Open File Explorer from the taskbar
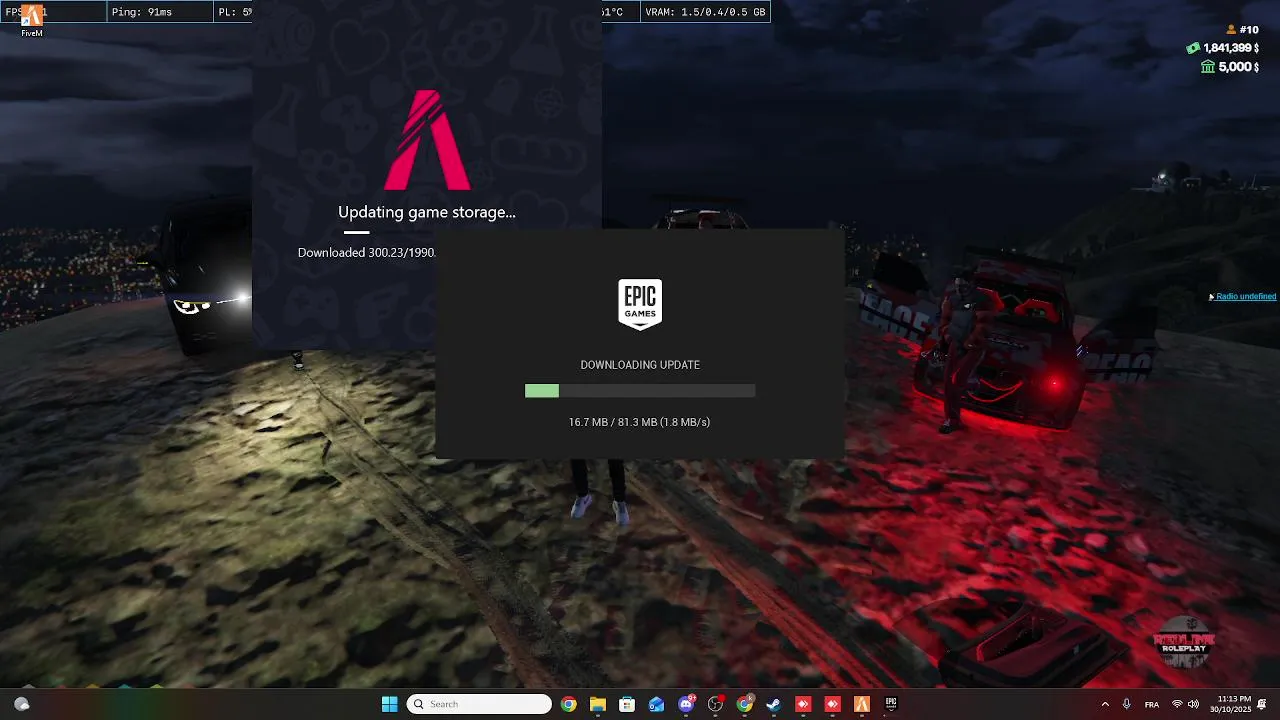The image size is (1280, 720). 598,704
